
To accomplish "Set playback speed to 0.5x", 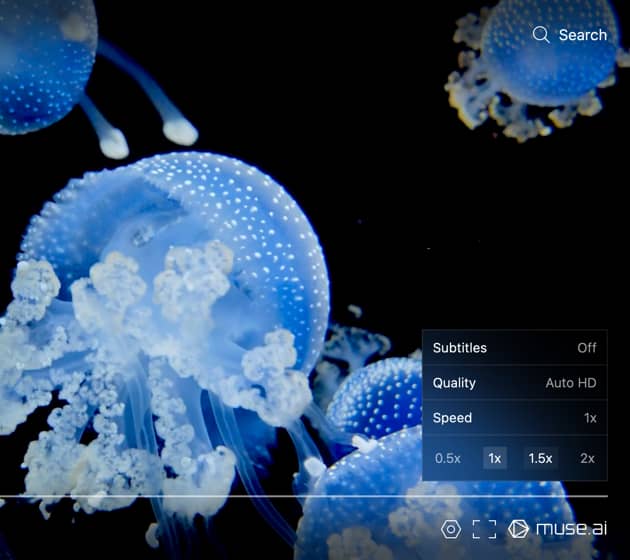I will (447, 458).
